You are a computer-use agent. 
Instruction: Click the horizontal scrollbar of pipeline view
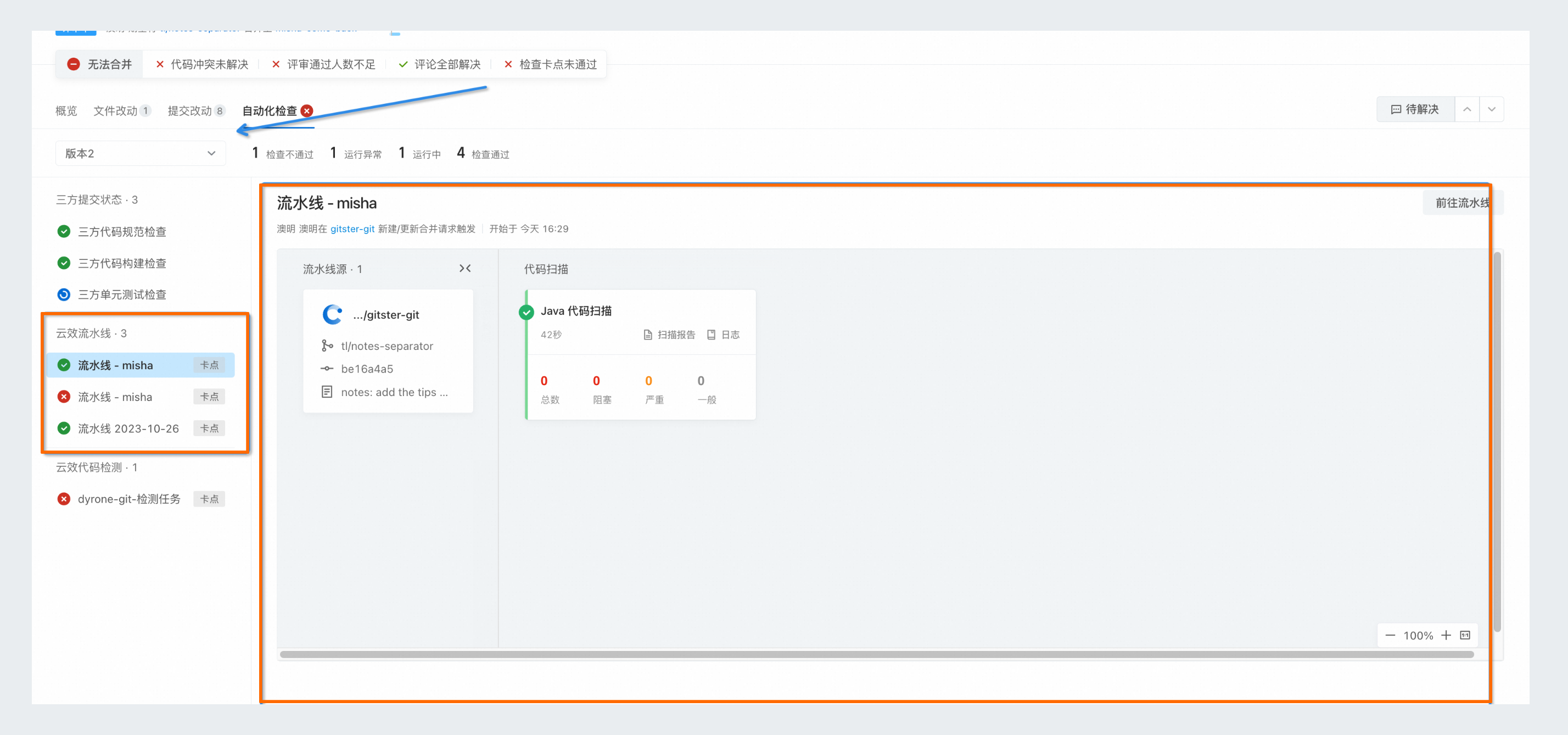pyautogui.click(x=877, y=655)
